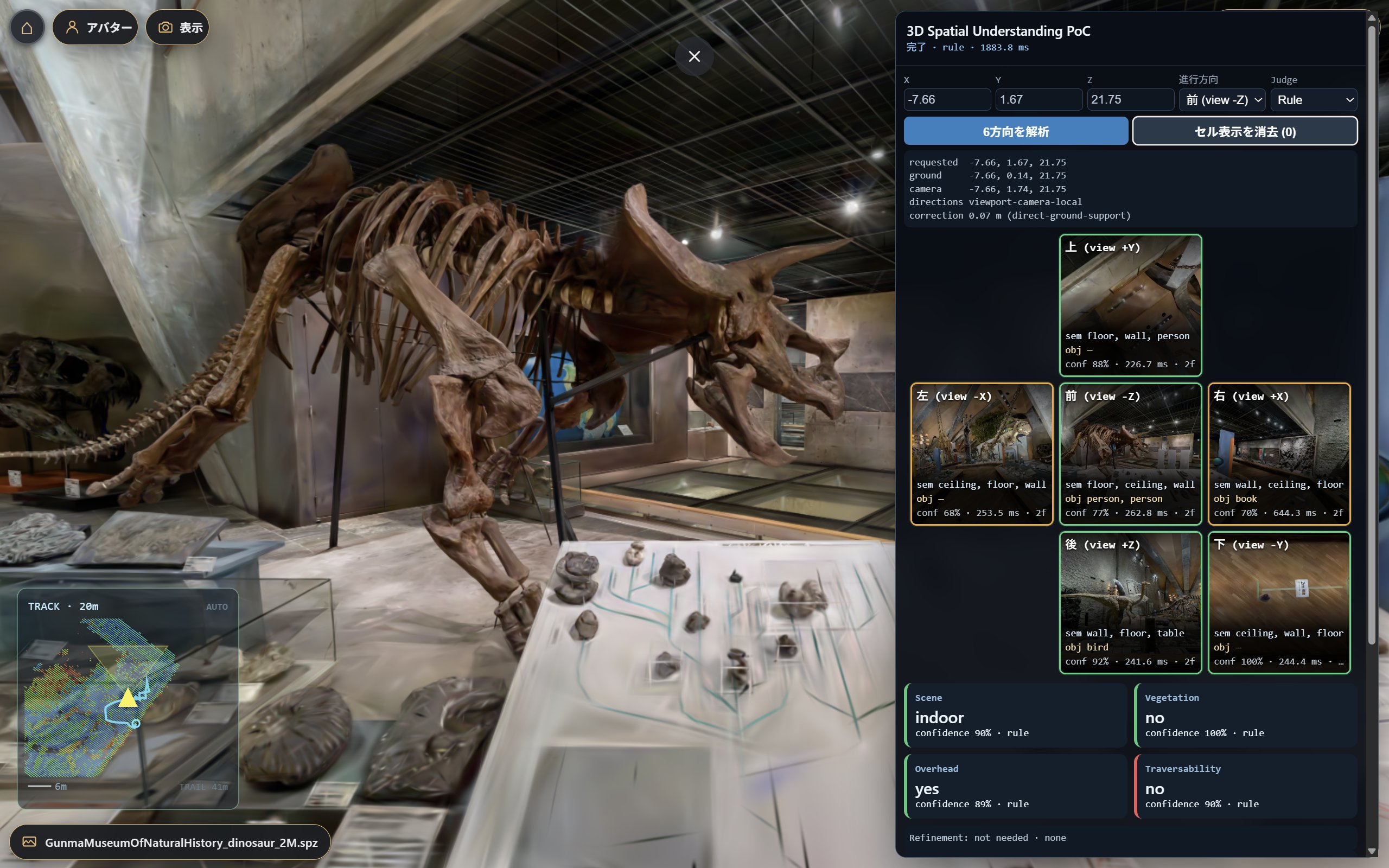Click the '完了 · rule · 1883.8 ms' status
The height and width of the screenshot is (868, 1389).
967,47
